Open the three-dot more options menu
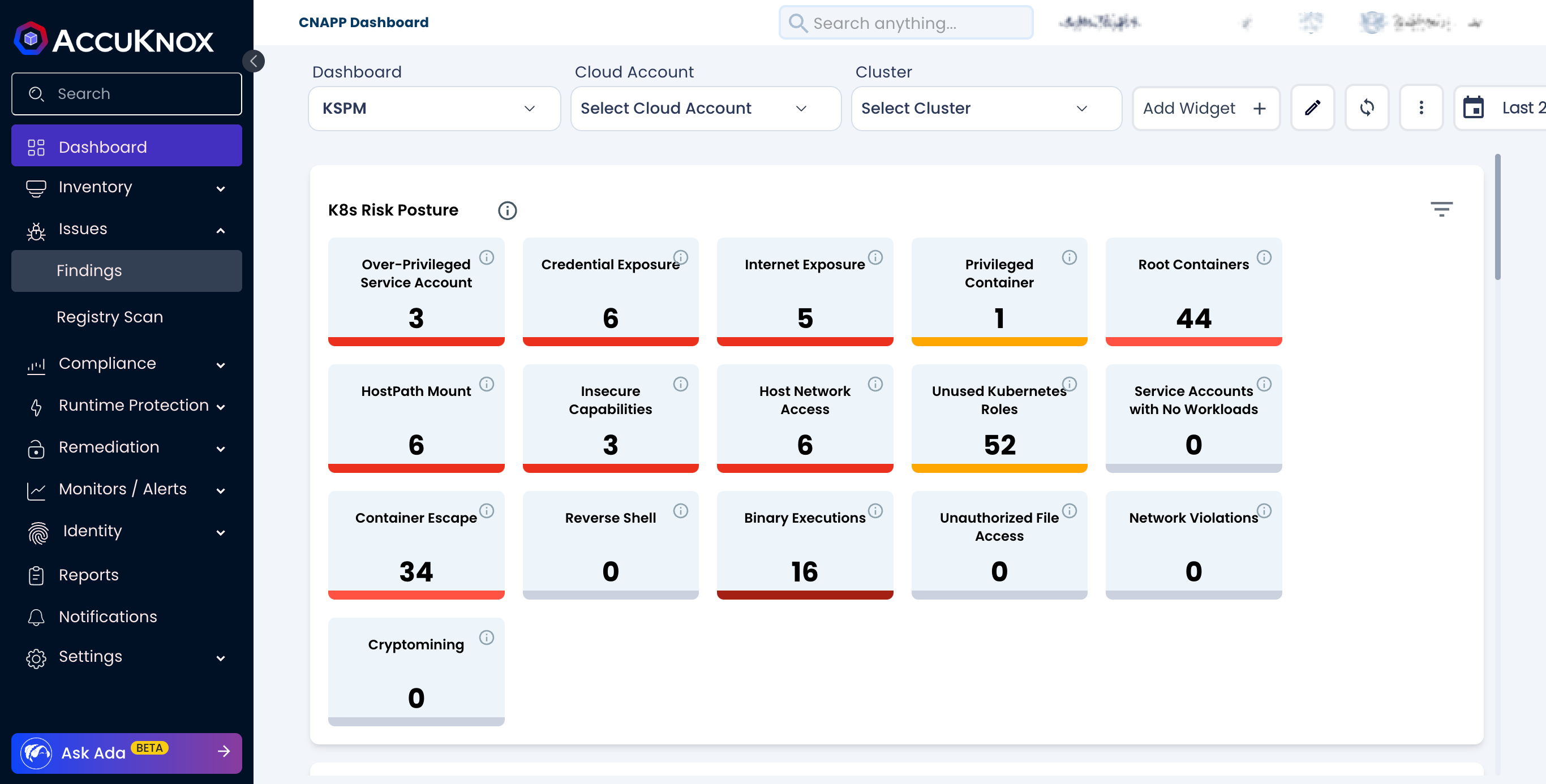Screen dimensions: 1546x784 pos(1420,108)
